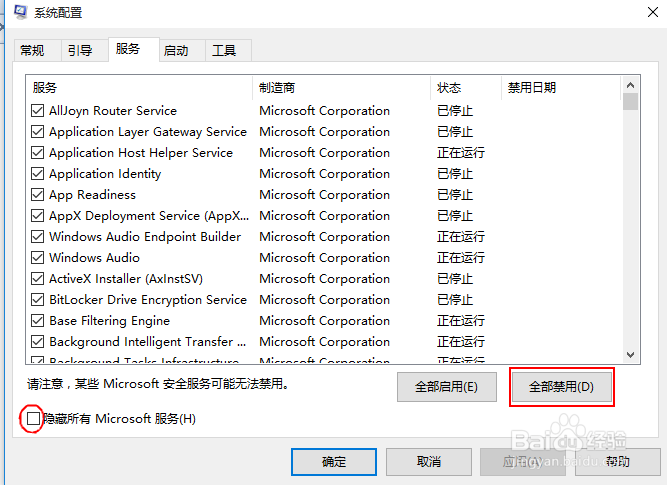Switch to the 启动 tab

pyautogui.click(x=176, y=51)
